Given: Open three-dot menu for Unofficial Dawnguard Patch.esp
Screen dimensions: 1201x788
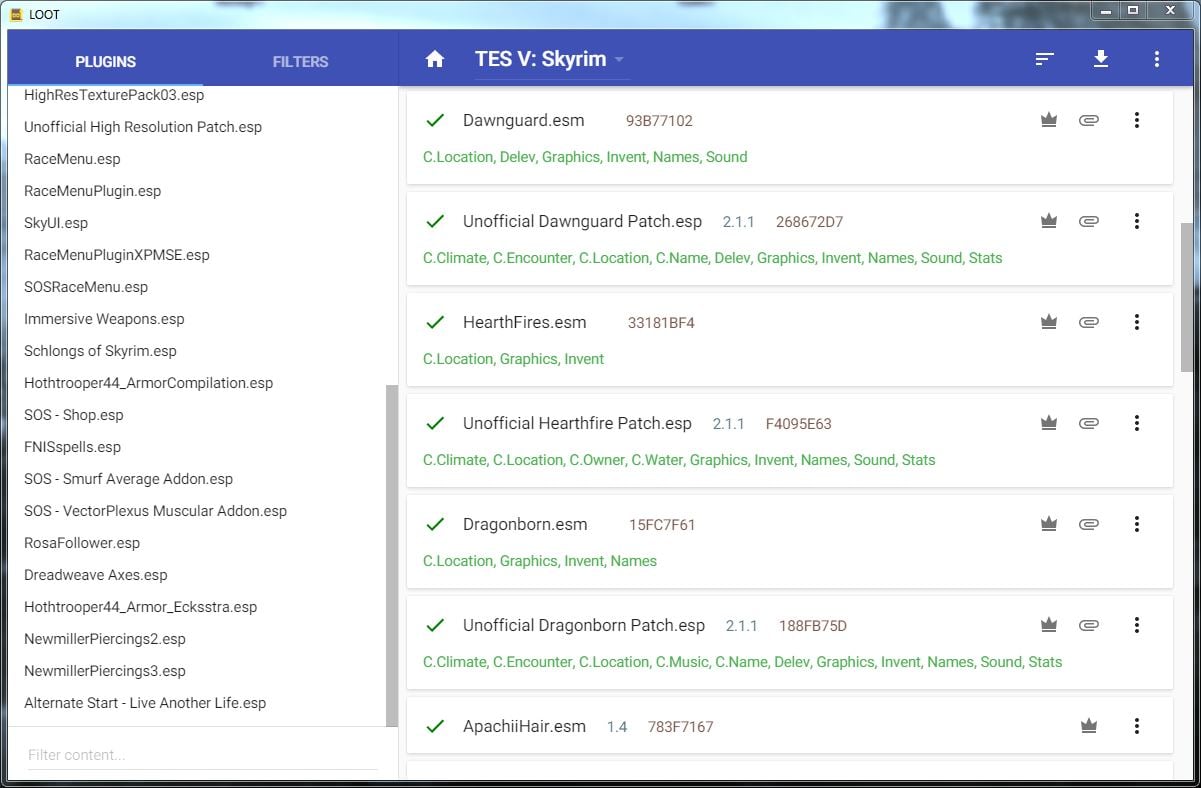Looking at the screenshot, I should (x=1137, y=221).
